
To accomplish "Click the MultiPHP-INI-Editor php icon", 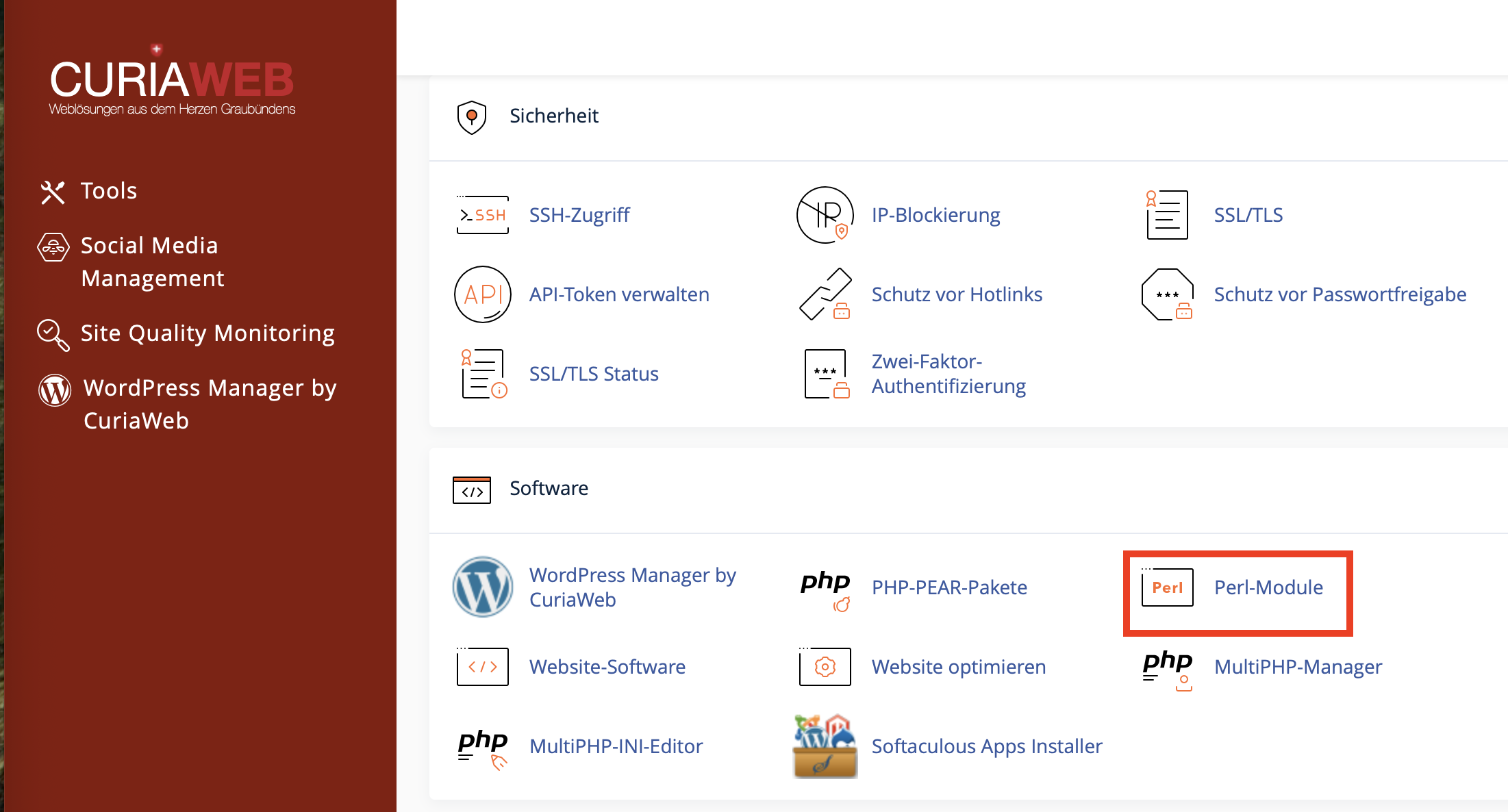I will [483, 749].
